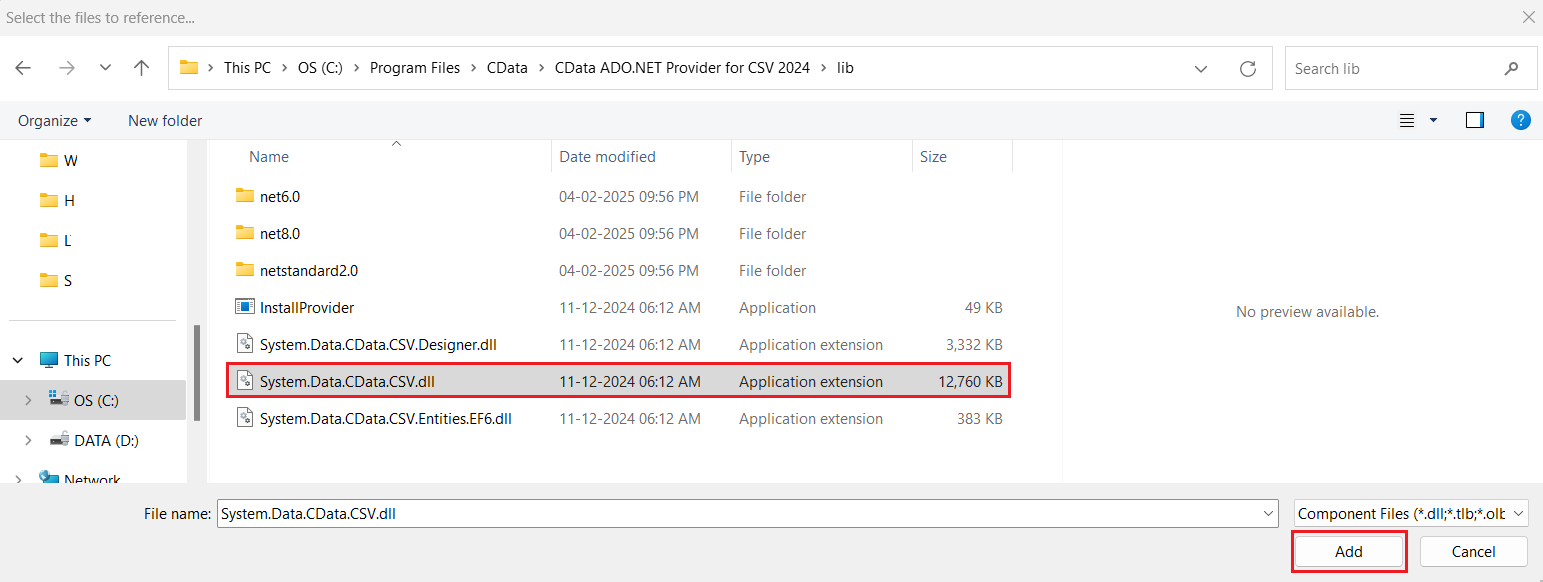Select the System.Data.CData.CSV.Designer.dll file

(377, 345)
